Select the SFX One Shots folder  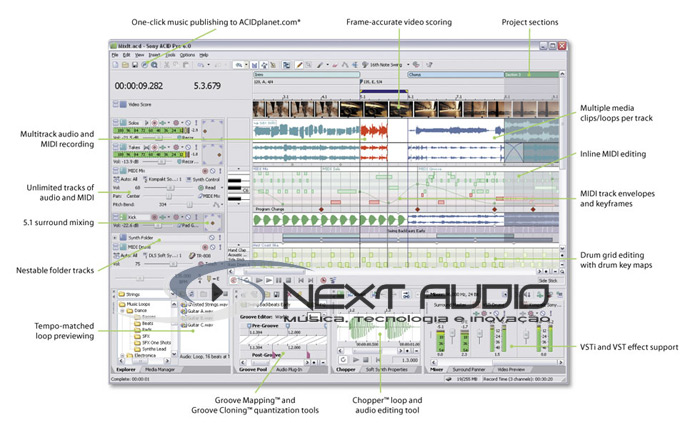pos(152,343)
